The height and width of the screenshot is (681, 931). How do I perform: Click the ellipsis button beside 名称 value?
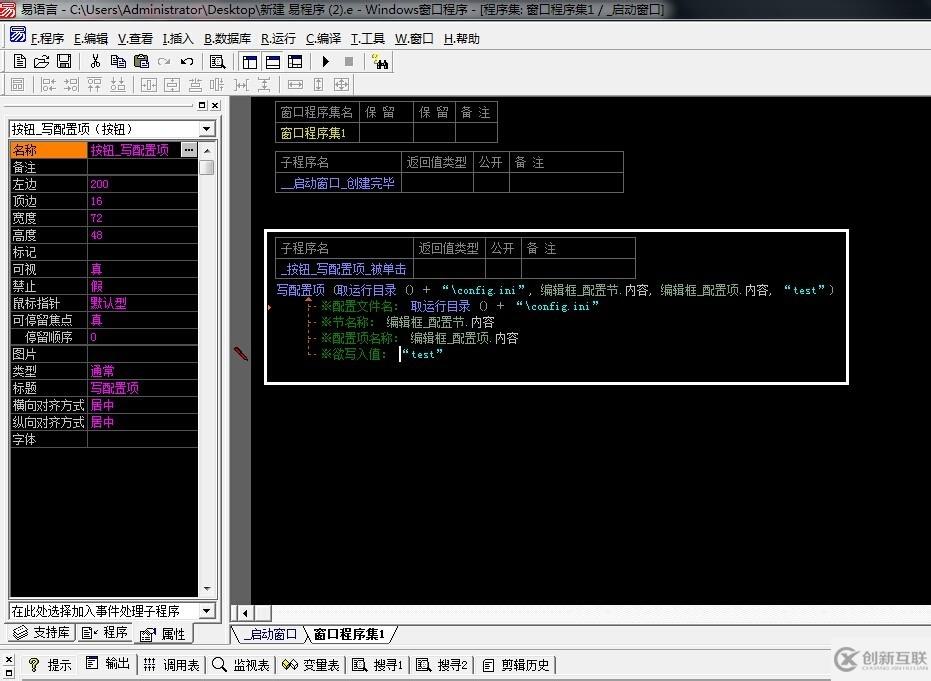[x=189, y=150]
